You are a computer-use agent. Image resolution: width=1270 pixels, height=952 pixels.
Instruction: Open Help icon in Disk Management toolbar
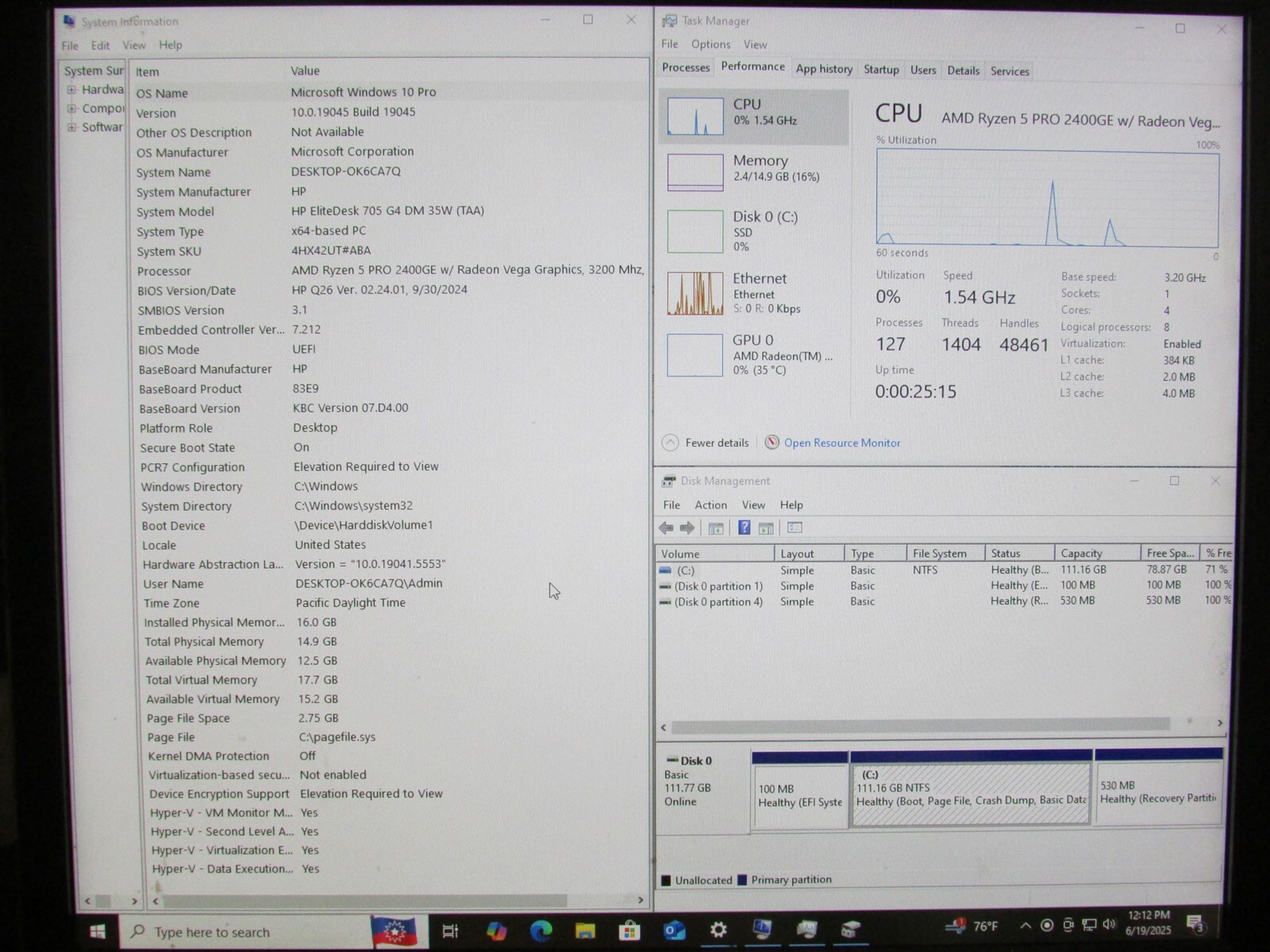coord(744,528)
